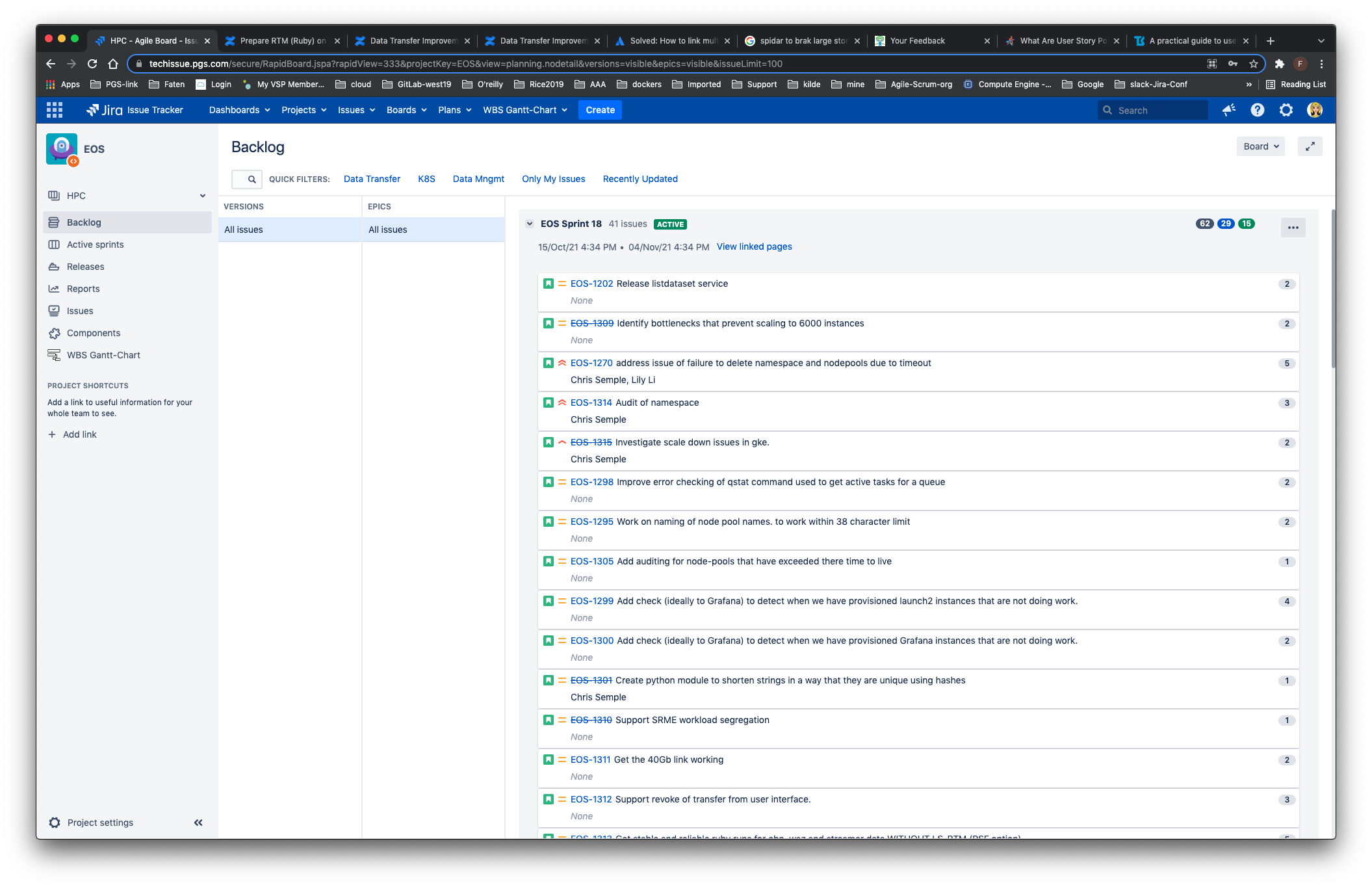Open the Dashboards menu

click(x=239, y=110)
